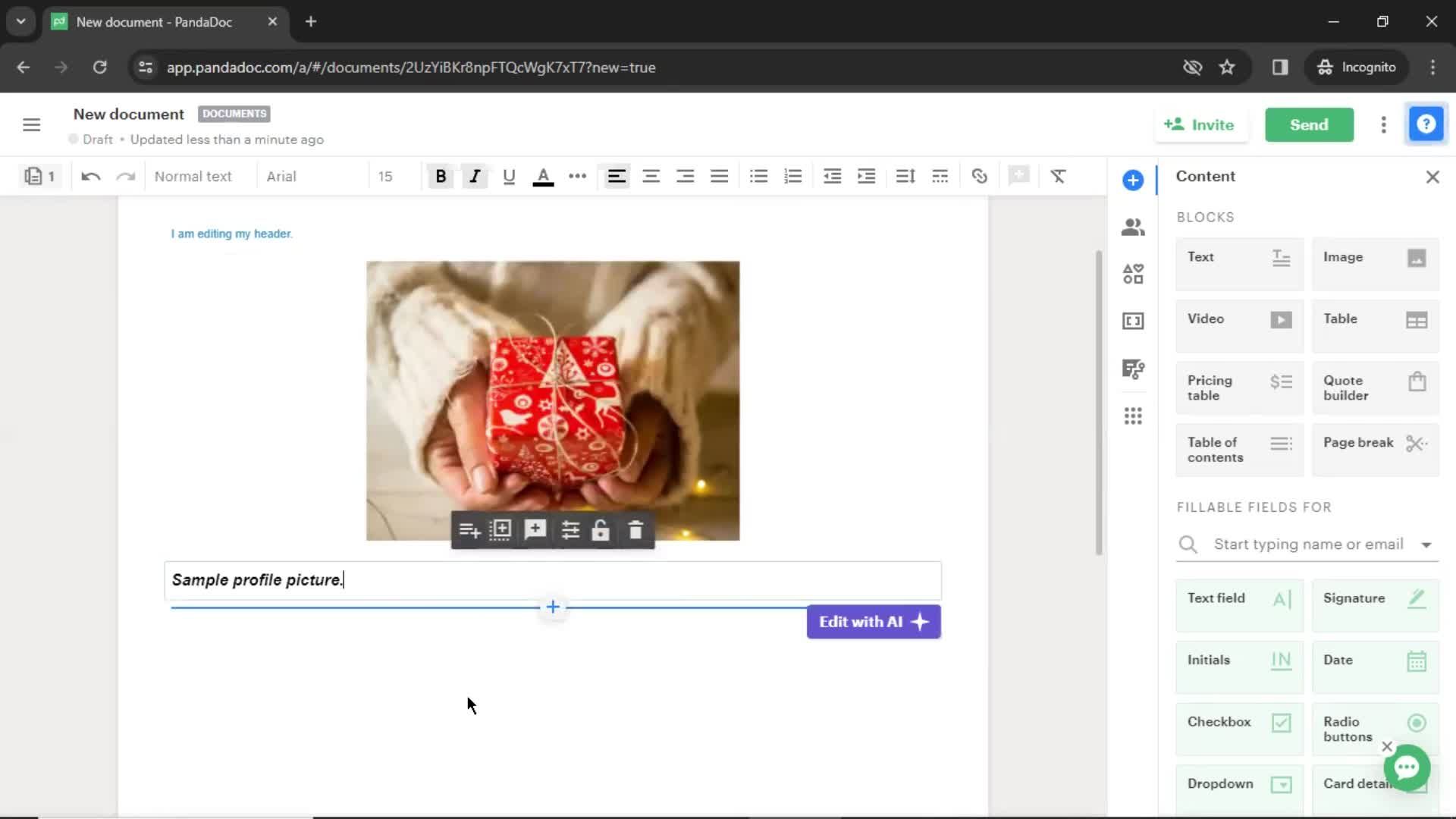This screenshot has width=1456, height=819.
Task: Click the Underline formatting icon
Action: 510,177
